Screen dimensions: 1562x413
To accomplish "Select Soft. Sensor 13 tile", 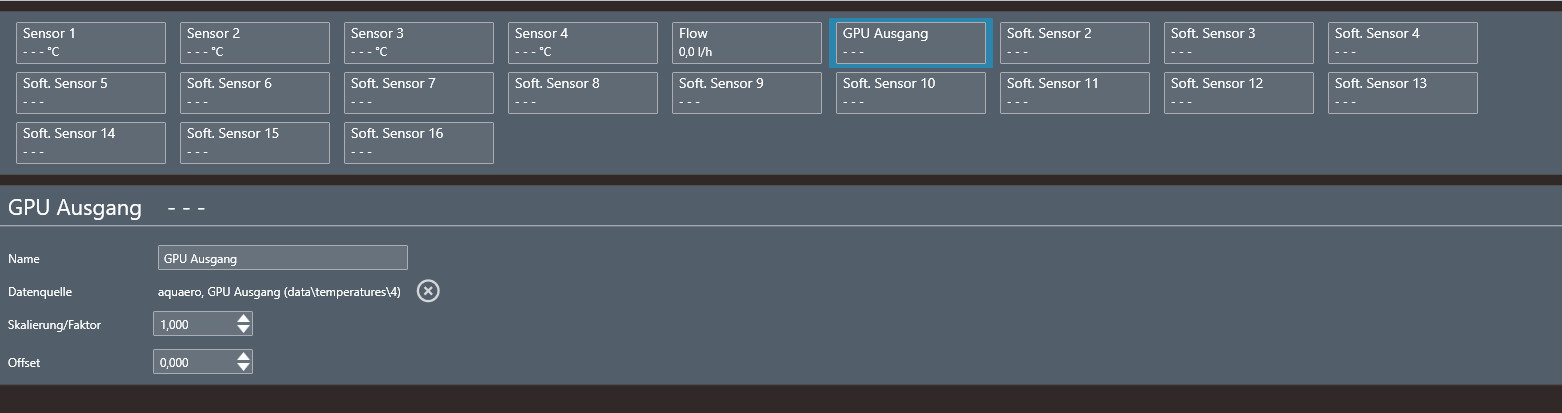I will click(x=1403, y=92).
